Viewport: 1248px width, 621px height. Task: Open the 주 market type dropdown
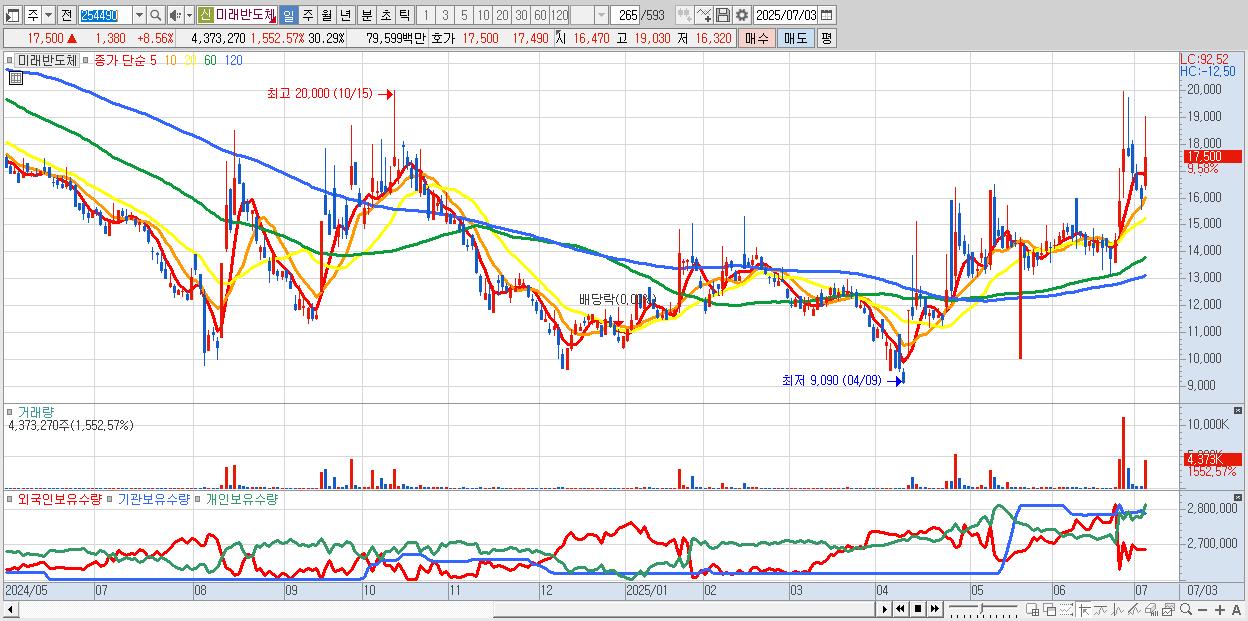(x=48, y=15)
